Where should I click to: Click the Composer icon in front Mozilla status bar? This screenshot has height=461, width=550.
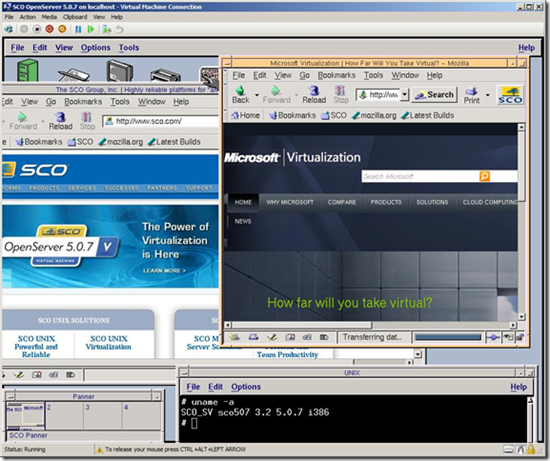[x=272, y=337]
